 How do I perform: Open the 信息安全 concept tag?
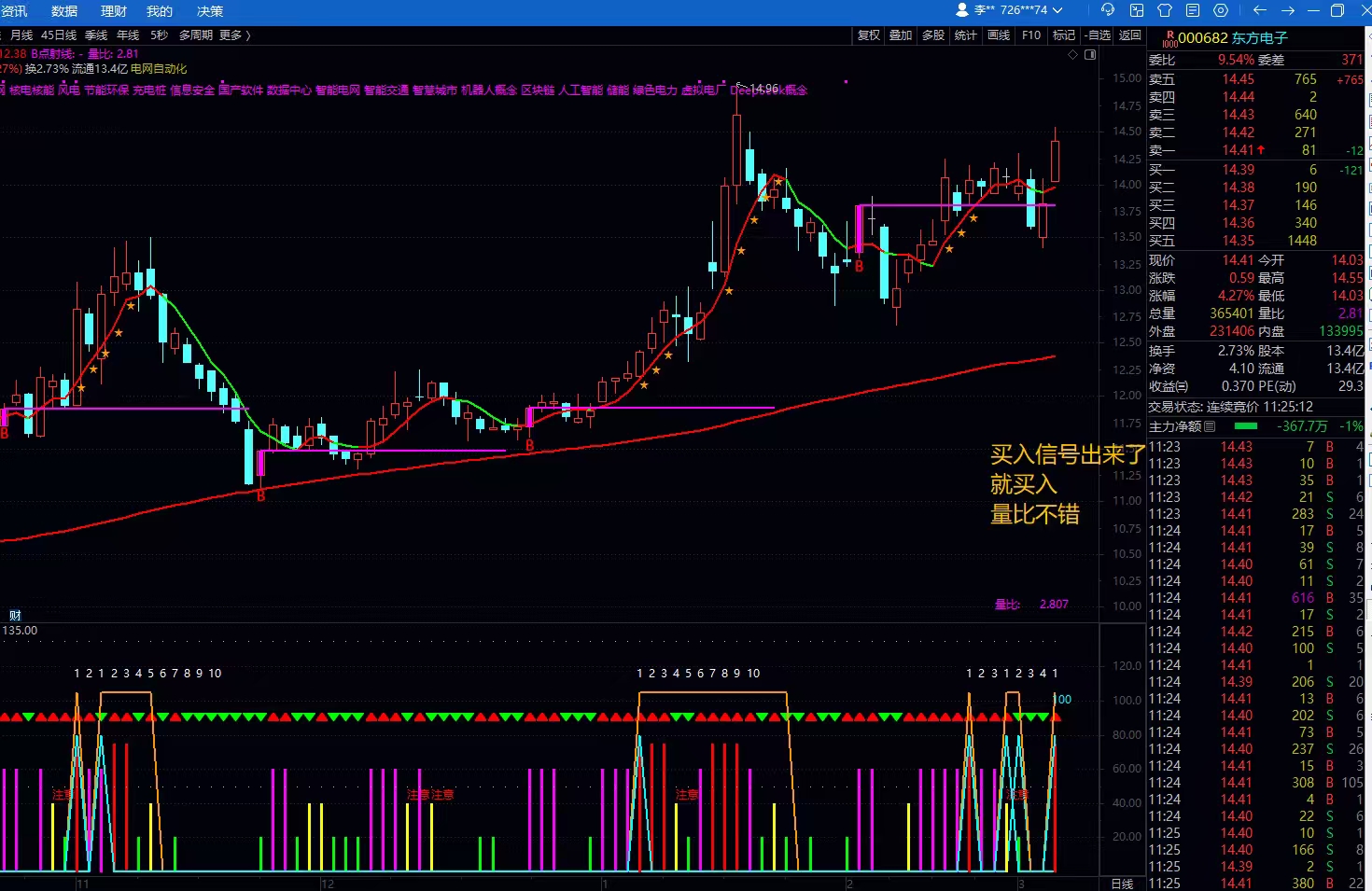click(x=192, y=90)
